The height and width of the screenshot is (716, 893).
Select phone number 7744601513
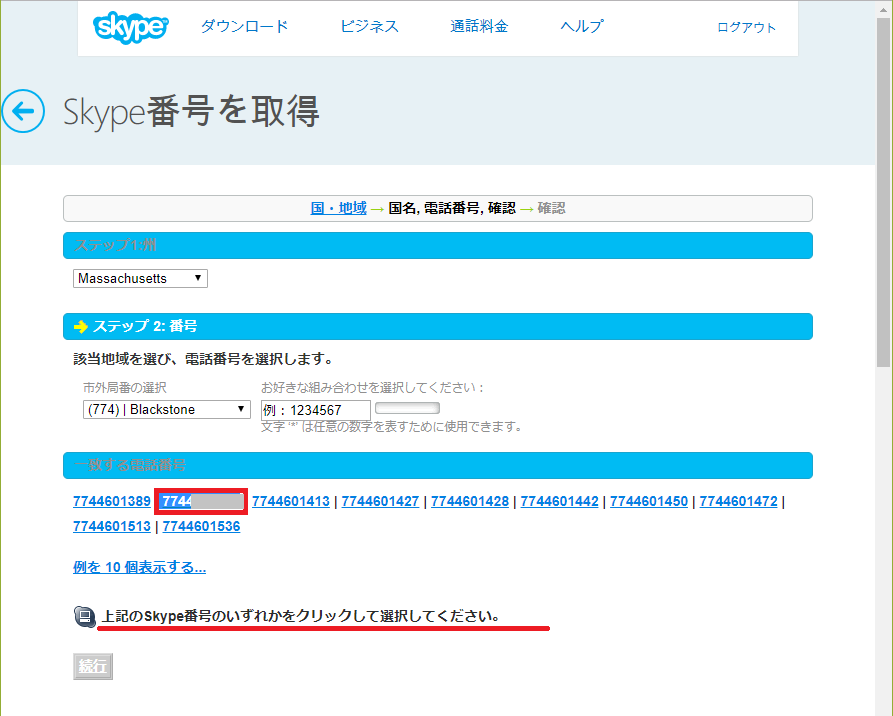point(112,526)
